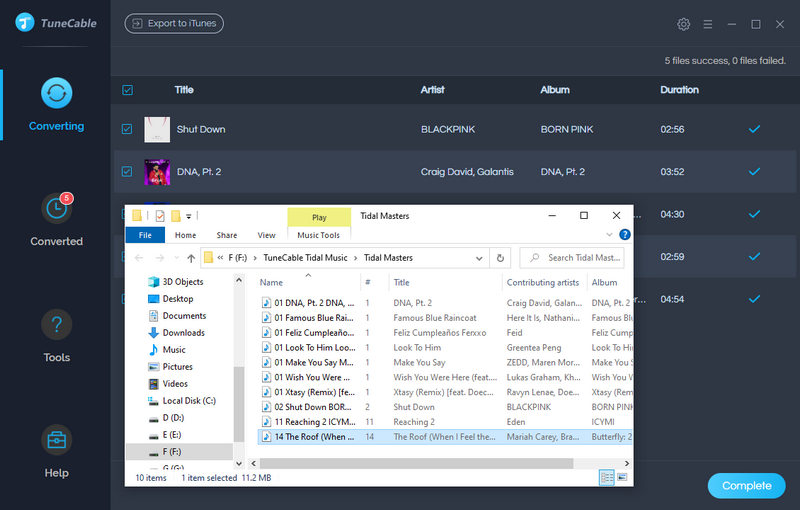Click the Complete button
The image size is (800, 510).
point(746,486)
